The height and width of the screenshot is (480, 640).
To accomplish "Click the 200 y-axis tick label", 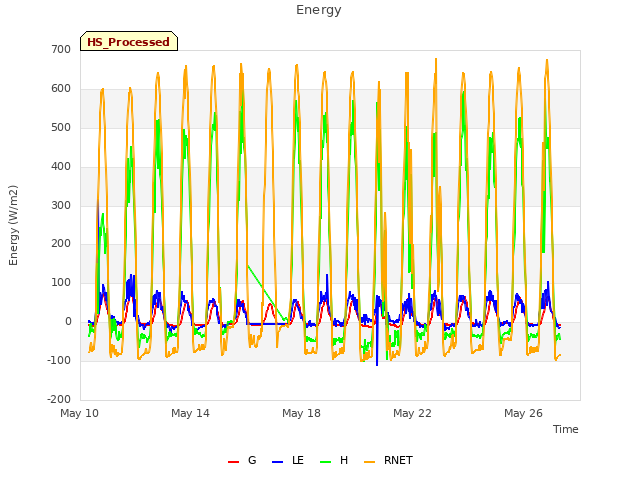I will [61, 244].
